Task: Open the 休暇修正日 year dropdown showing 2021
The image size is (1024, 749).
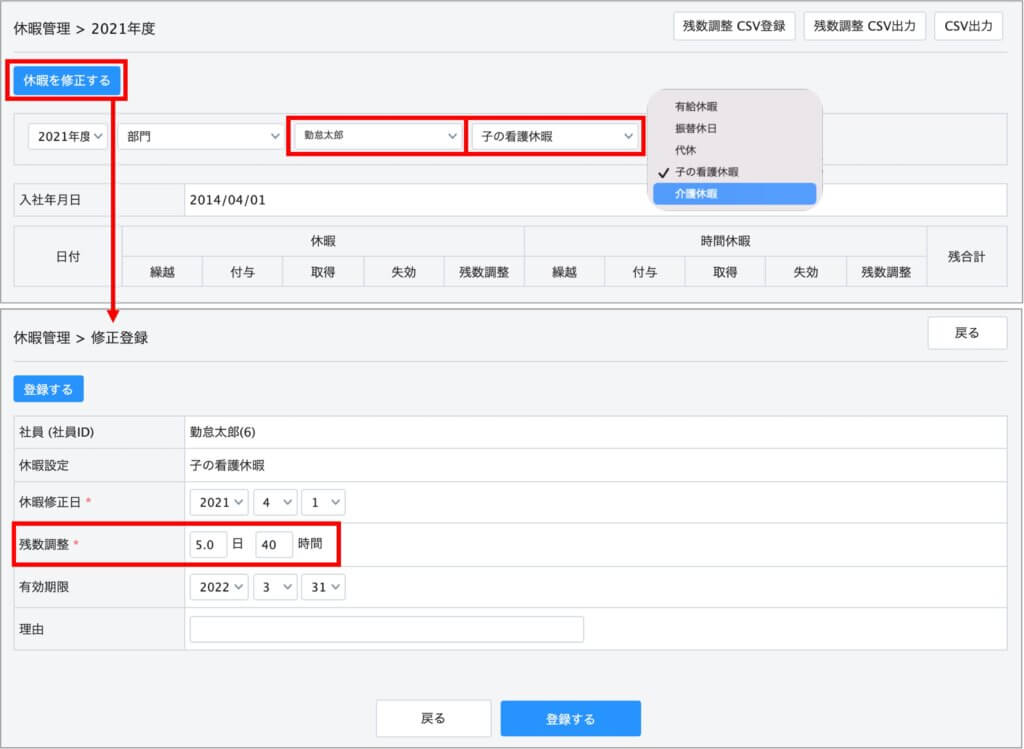Action: click(x=218, y=502)
